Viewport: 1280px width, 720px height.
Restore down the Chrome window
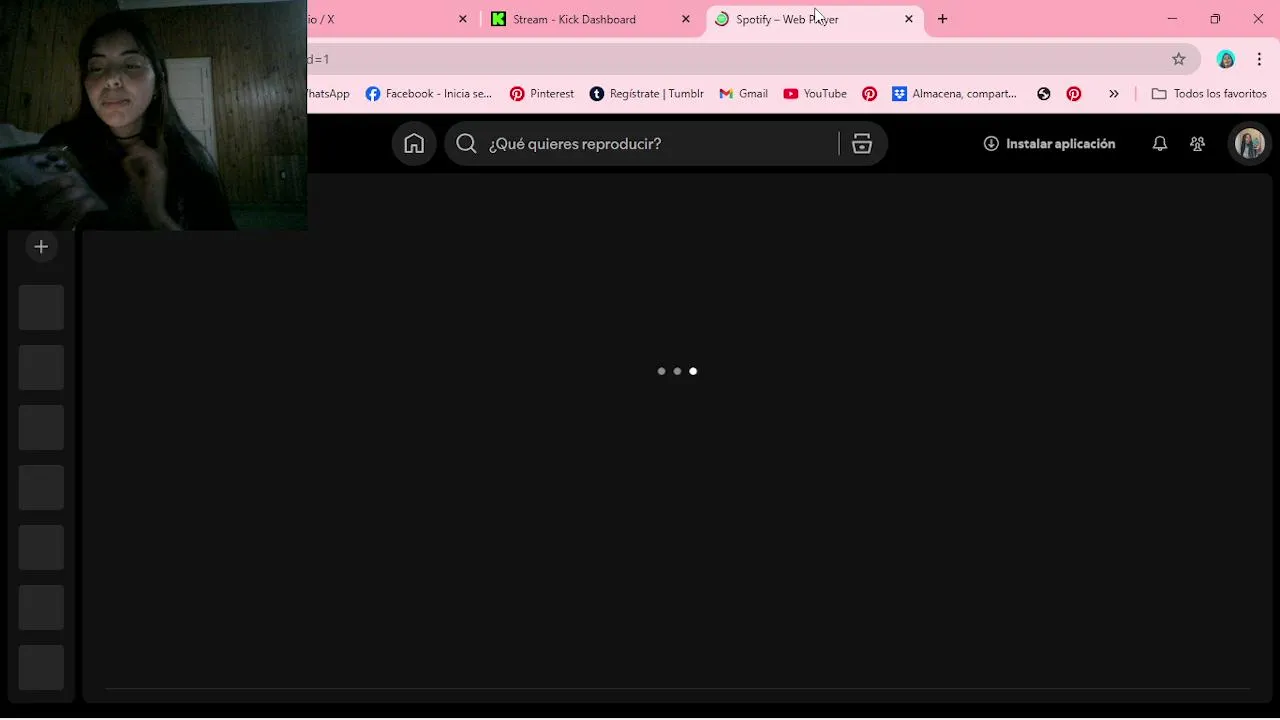coord(1215,19)
